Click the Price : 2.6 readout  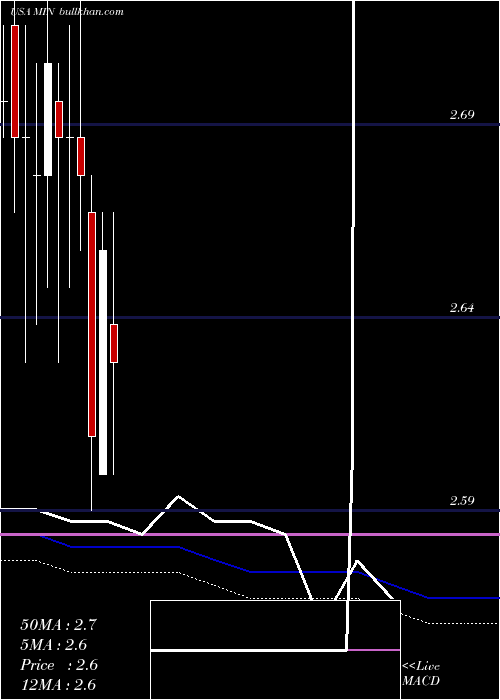[59, 665]
